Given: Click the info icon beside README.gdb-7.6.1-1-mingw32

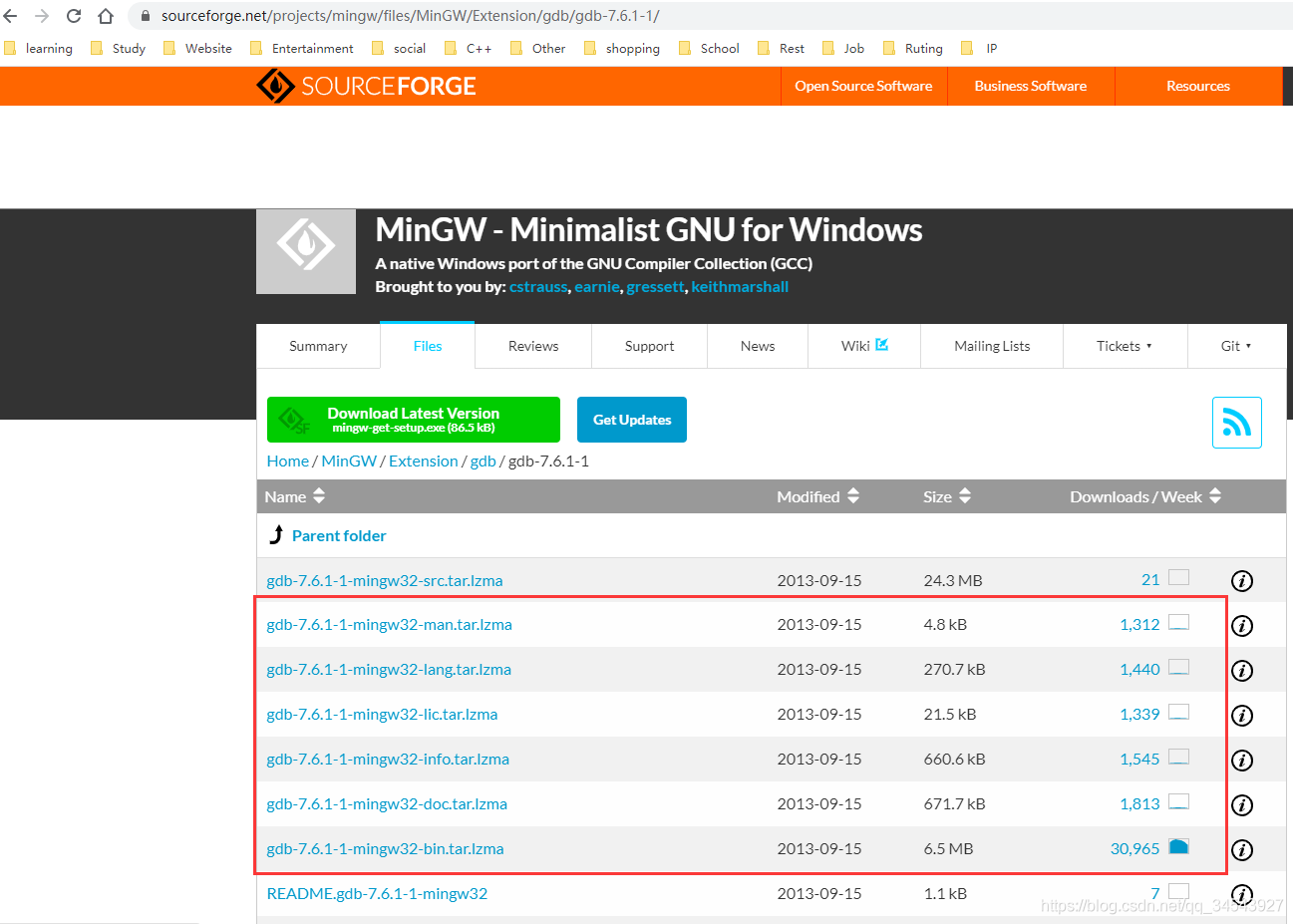Looking at the screenshot, I should pyautogui.click(x=1241, y=895).
